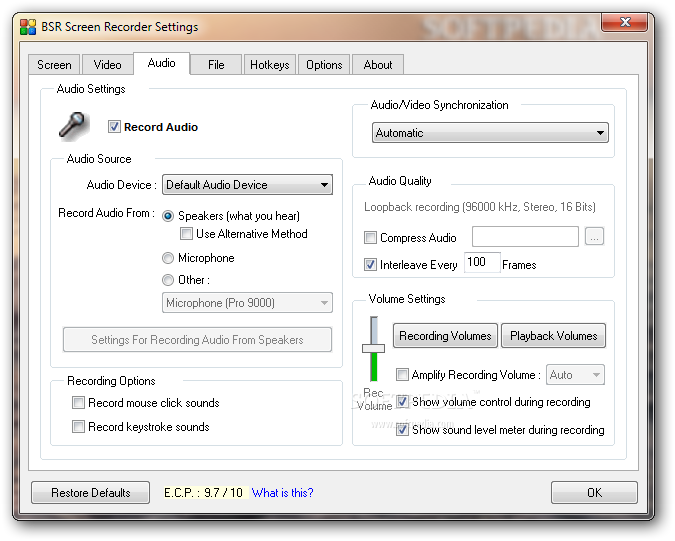Image resolution: width=675 pixels, height=541 pixels.
Task: Toggle Show sound level meter during recording
Action: point(402,430)
